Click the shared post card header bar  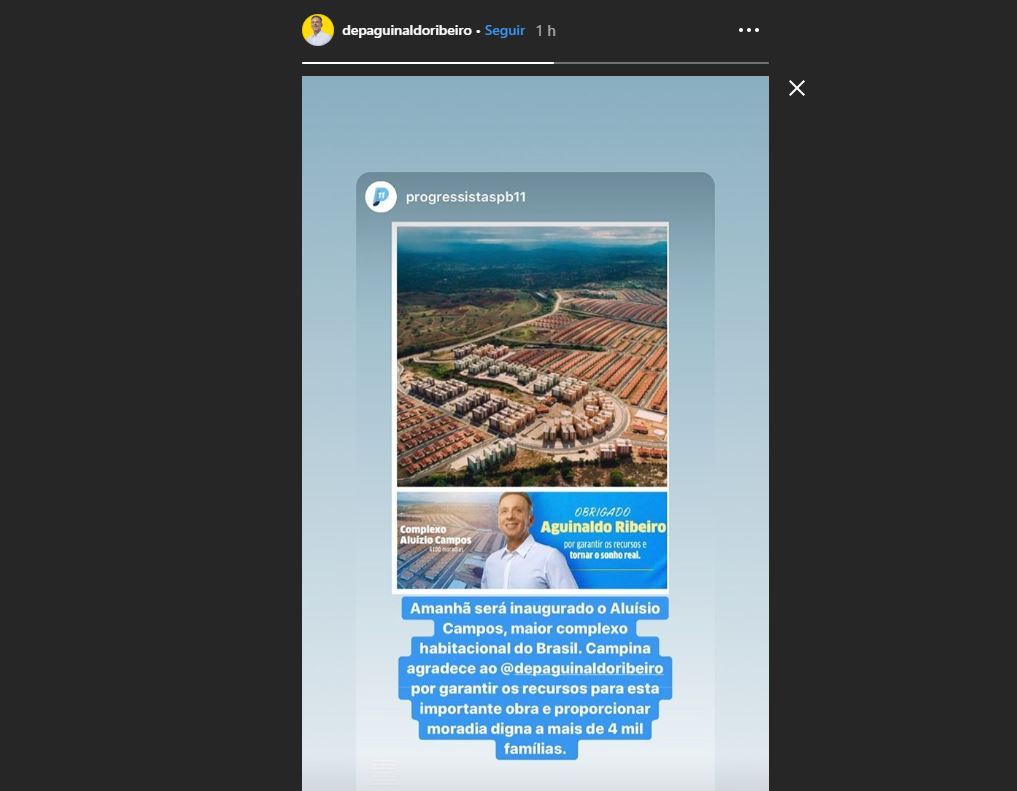[536, 196]
